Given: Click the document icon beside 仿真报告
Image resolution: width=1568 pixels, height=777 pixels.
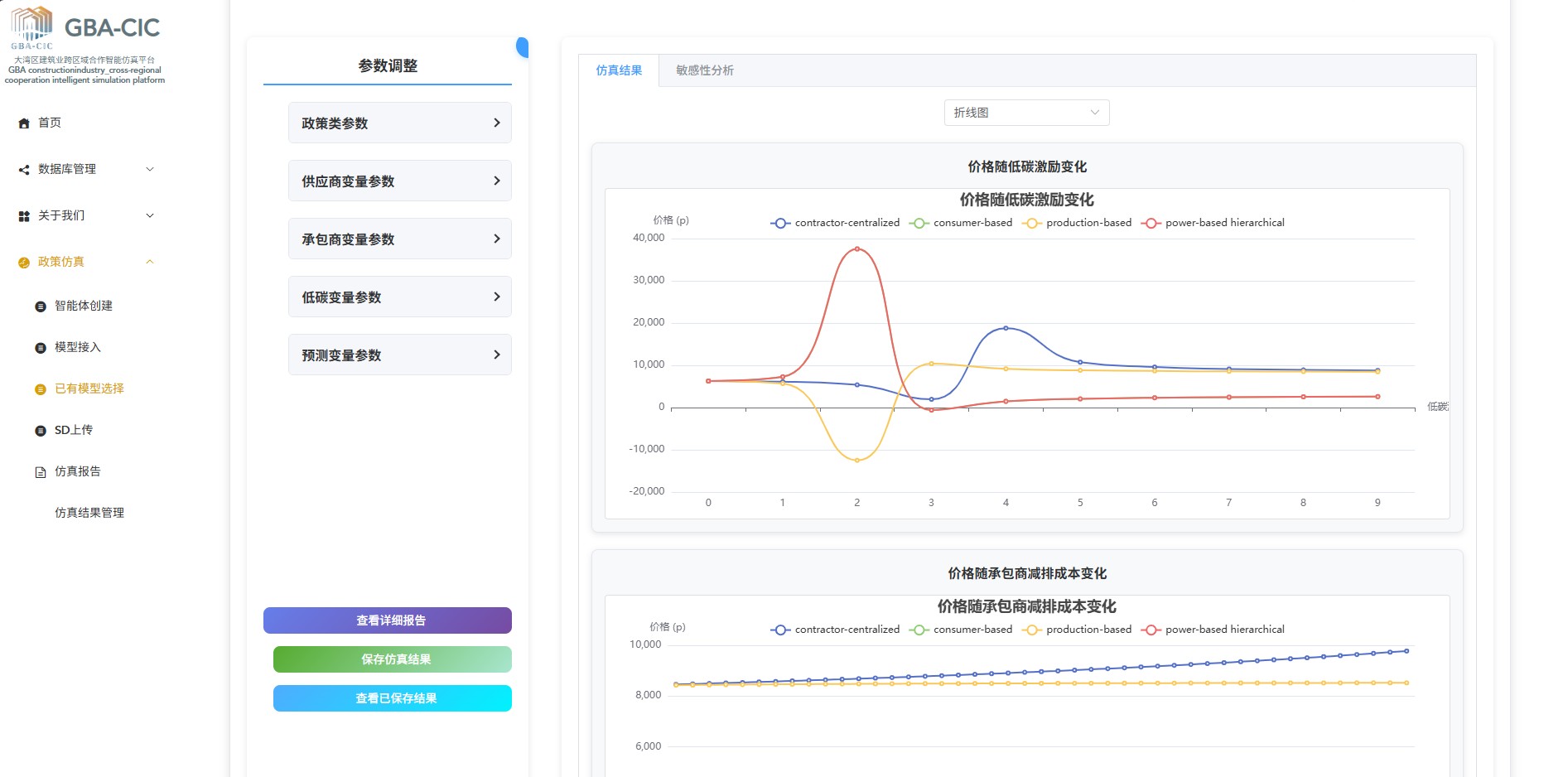Looking at the screenshot, I should pyautogui.click(x=41, y=472).
